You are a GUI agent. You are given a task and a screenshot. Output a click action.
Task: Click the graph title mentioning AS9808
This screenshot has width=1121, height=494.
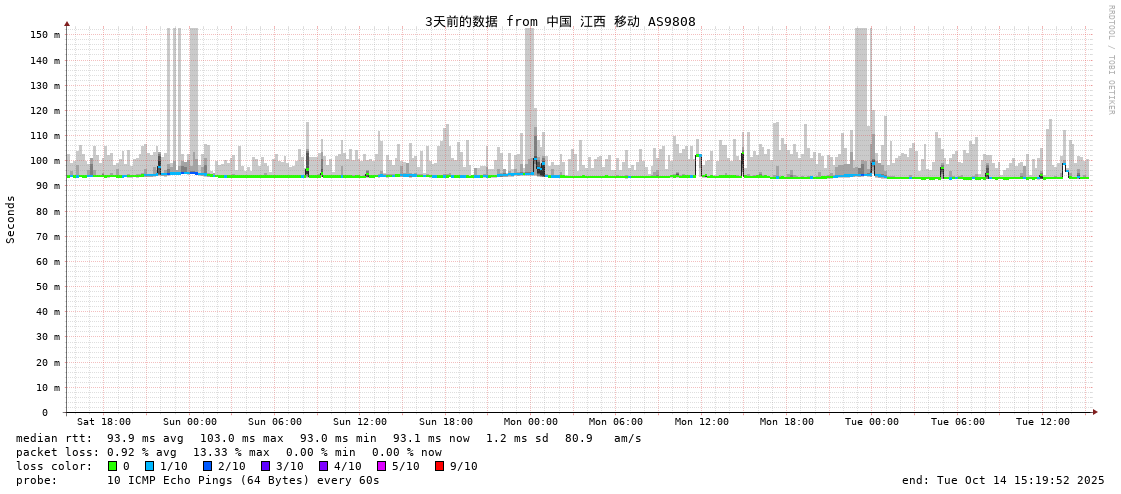560,21
